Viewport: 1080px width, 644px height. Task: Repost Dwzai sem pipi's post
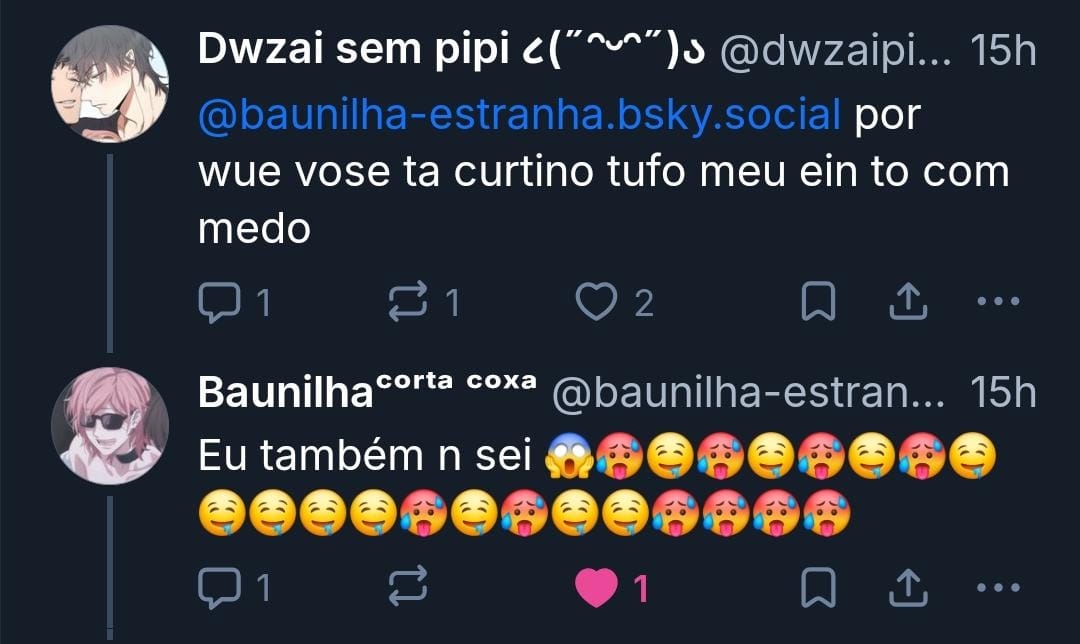(424, 302)
